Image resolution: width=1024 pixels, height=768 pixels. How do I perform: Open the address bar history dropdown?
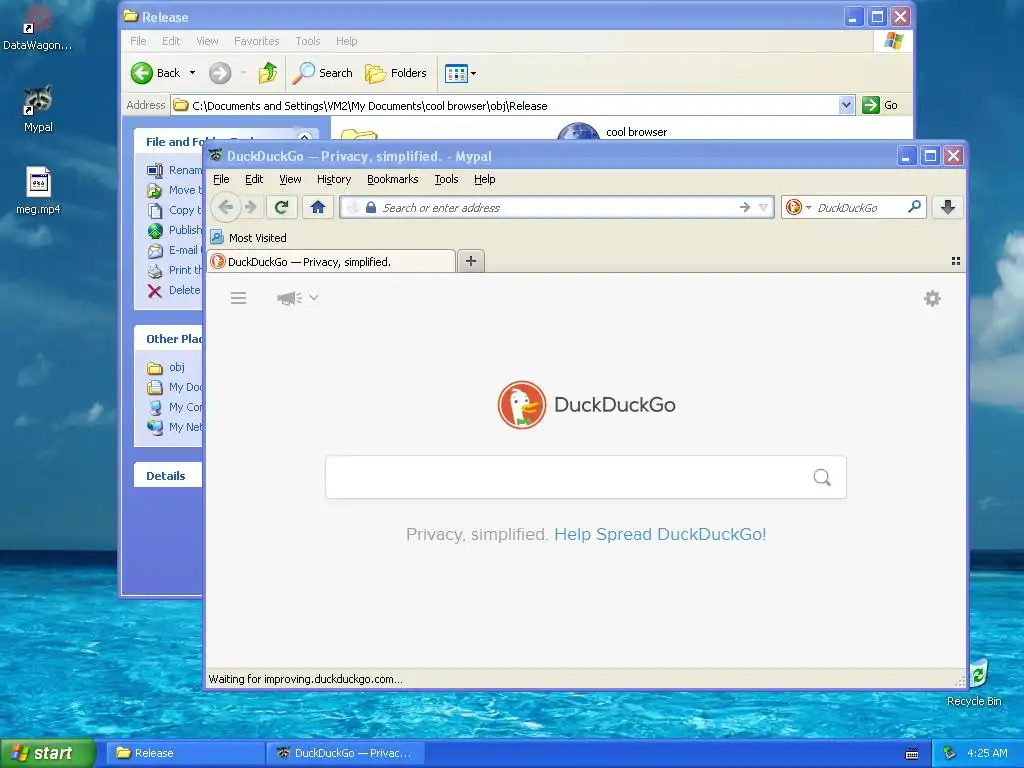(x=763, y=208)
